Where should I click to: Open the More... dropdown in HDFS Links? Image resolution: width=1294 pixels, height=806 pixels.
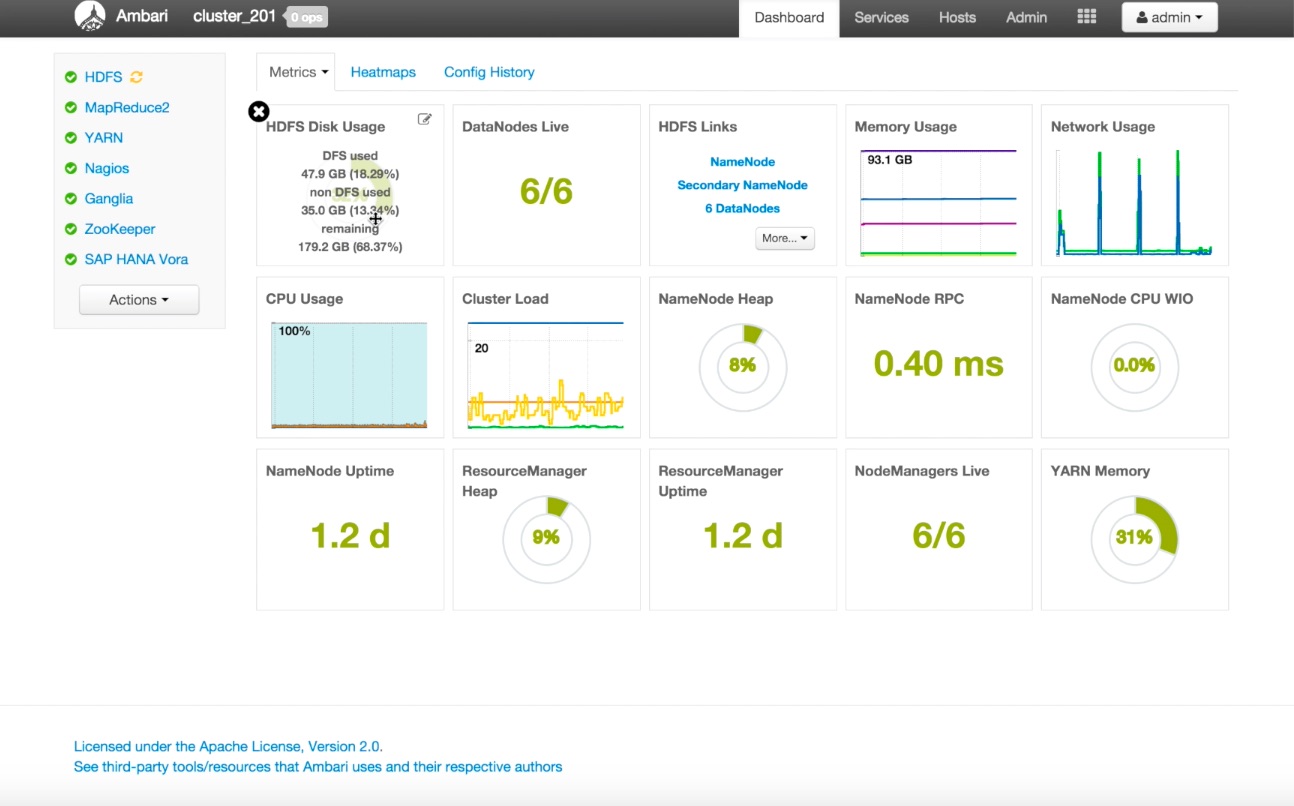(x=785, y=238)
